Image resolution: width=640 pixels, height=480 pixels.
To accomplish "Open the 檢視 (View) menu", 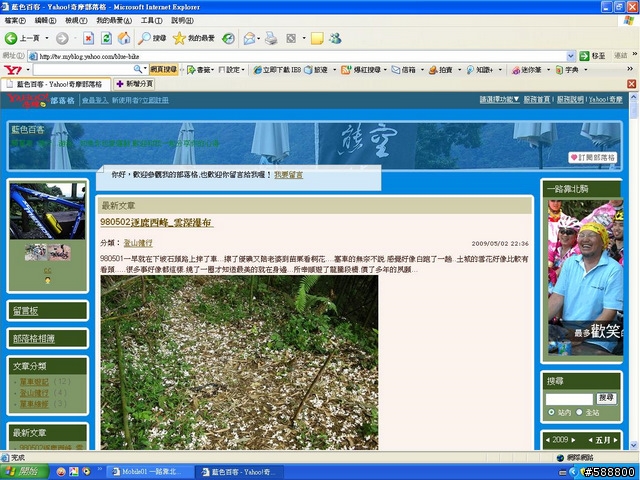I will (x=76, y=20).
